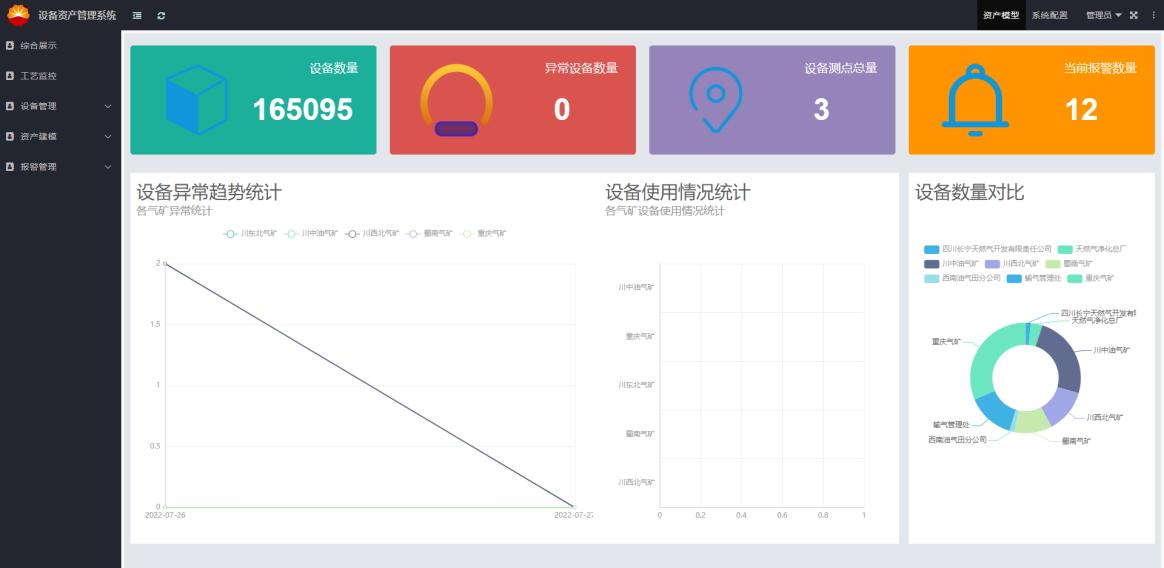Viewport: 1164px width, 568px height.
Task: Toggle fullscreen with the expand icon
Action: click(1134, 15)
